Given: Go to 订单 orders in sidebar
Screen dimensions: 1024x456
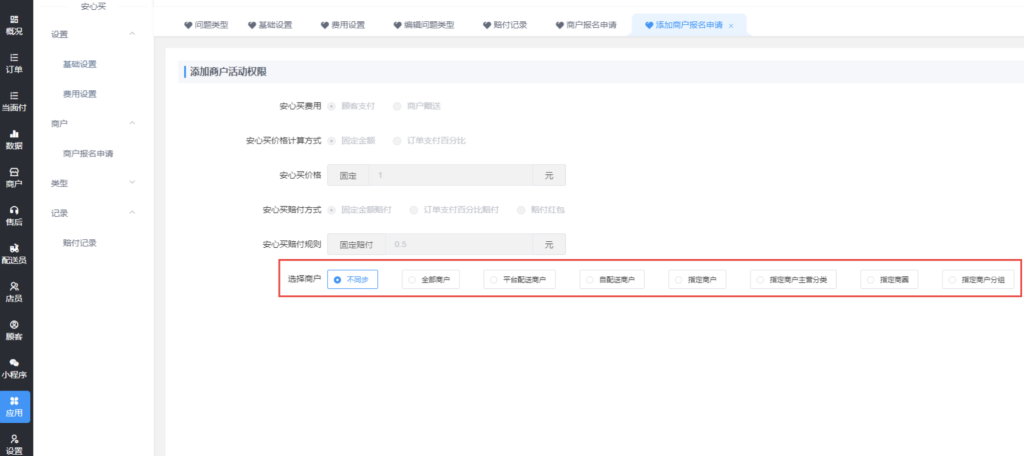Looking at the screenshot, I should click(15, 62).
